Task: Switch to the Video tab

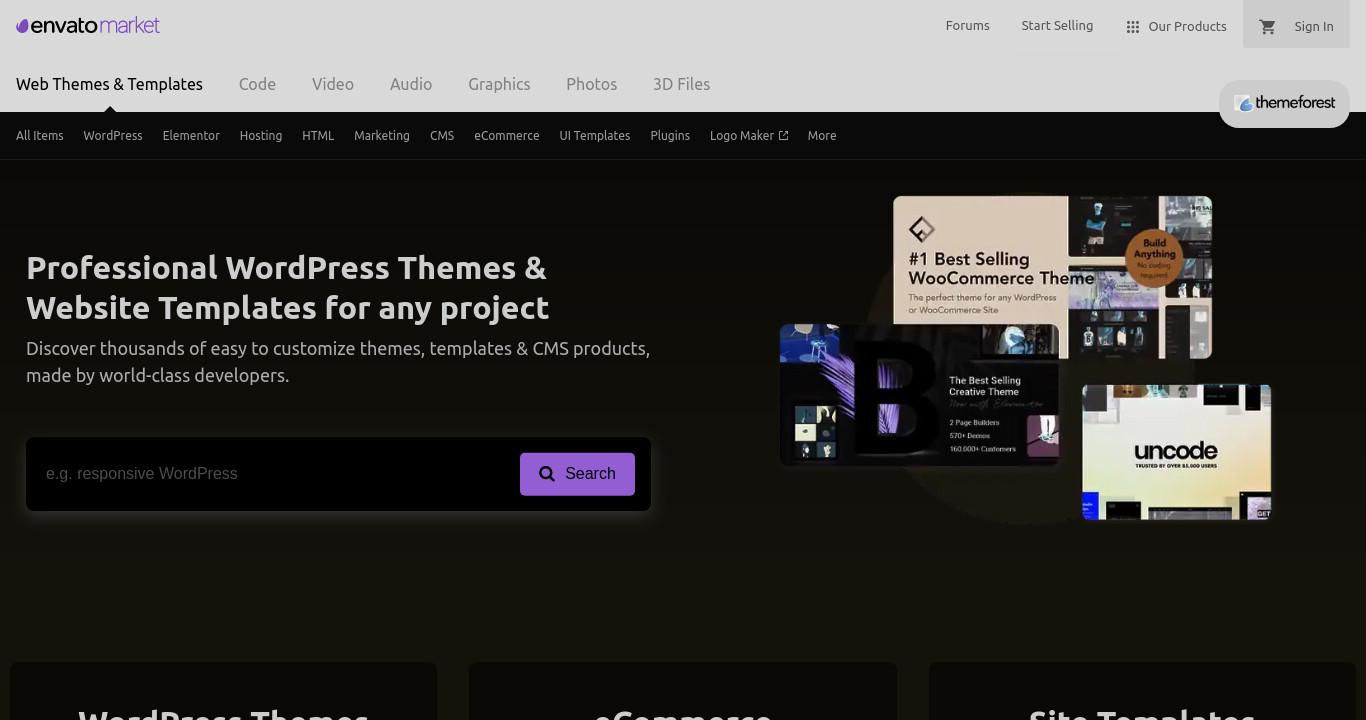Action: tap(333, 84)
